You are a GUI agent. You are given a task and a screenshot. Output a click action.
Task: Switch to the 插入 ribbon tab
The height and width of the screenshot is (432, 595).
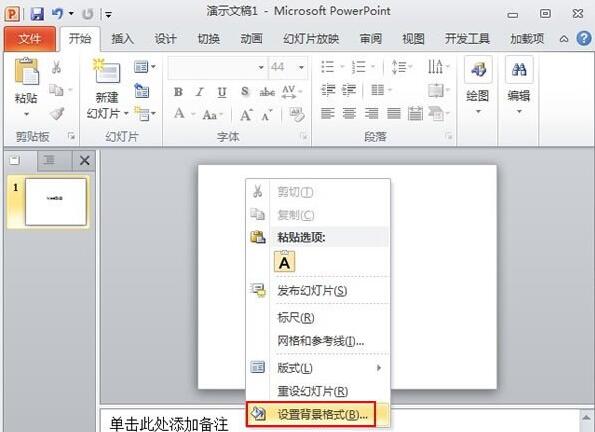click(123, 39)
